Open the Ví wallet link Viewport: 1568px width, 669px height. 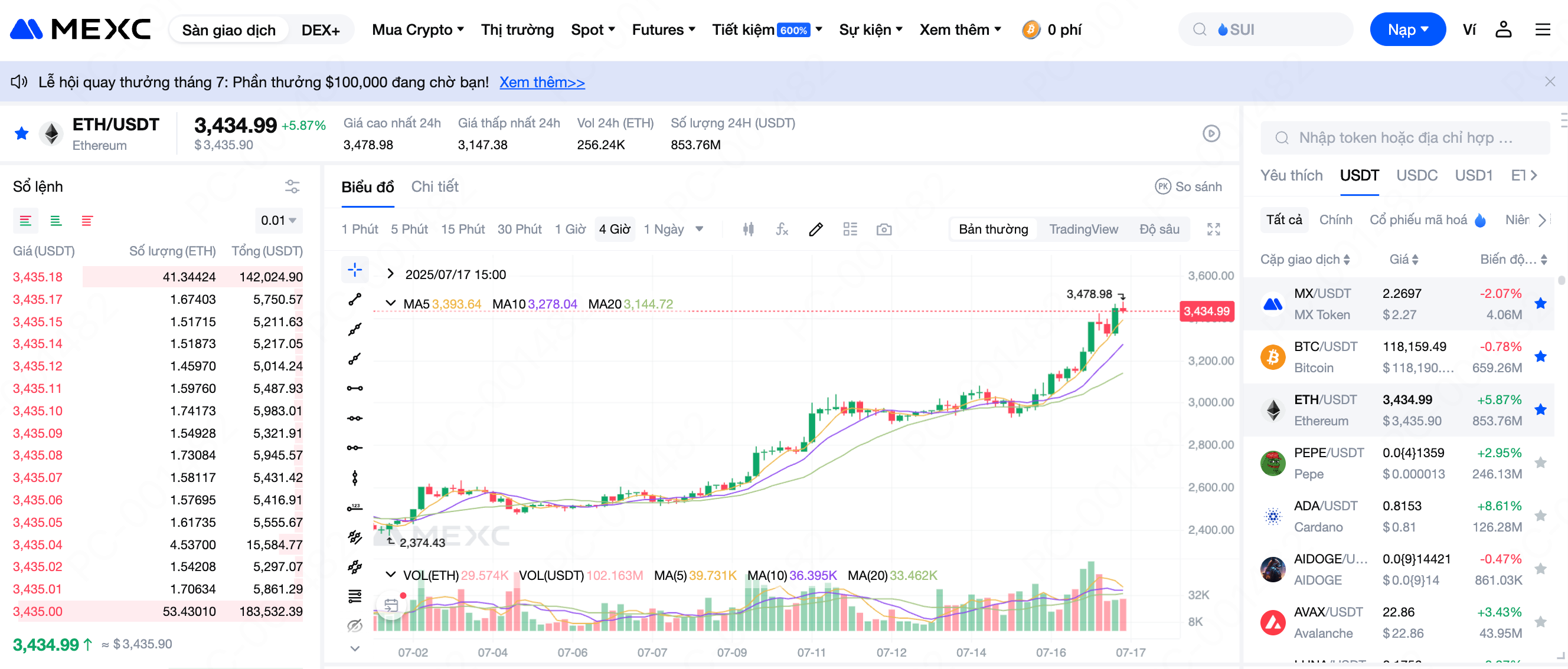tap(1469, 29)
